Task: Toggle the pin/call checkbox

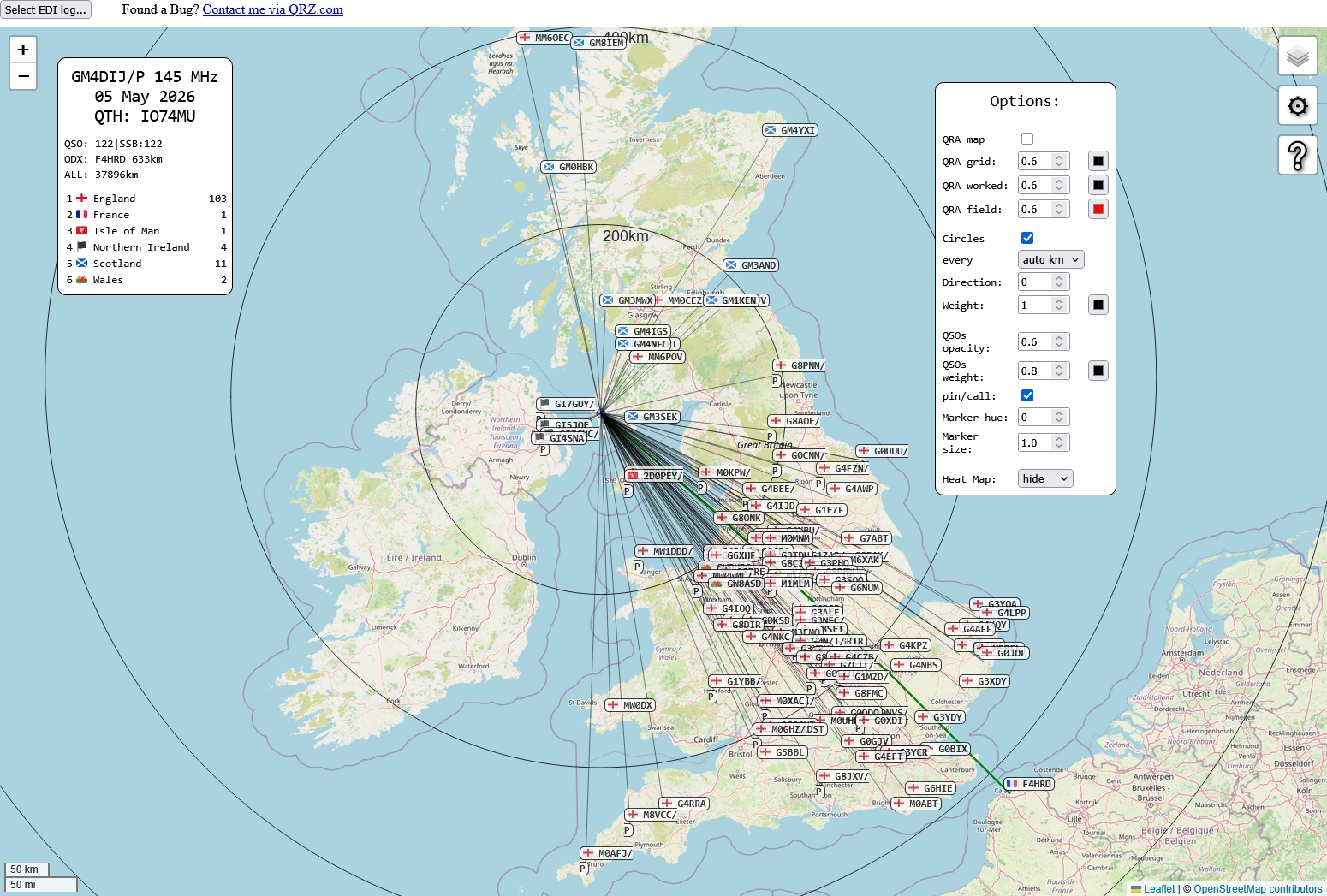Action: pyautogui.click(x=1027, y=395)
